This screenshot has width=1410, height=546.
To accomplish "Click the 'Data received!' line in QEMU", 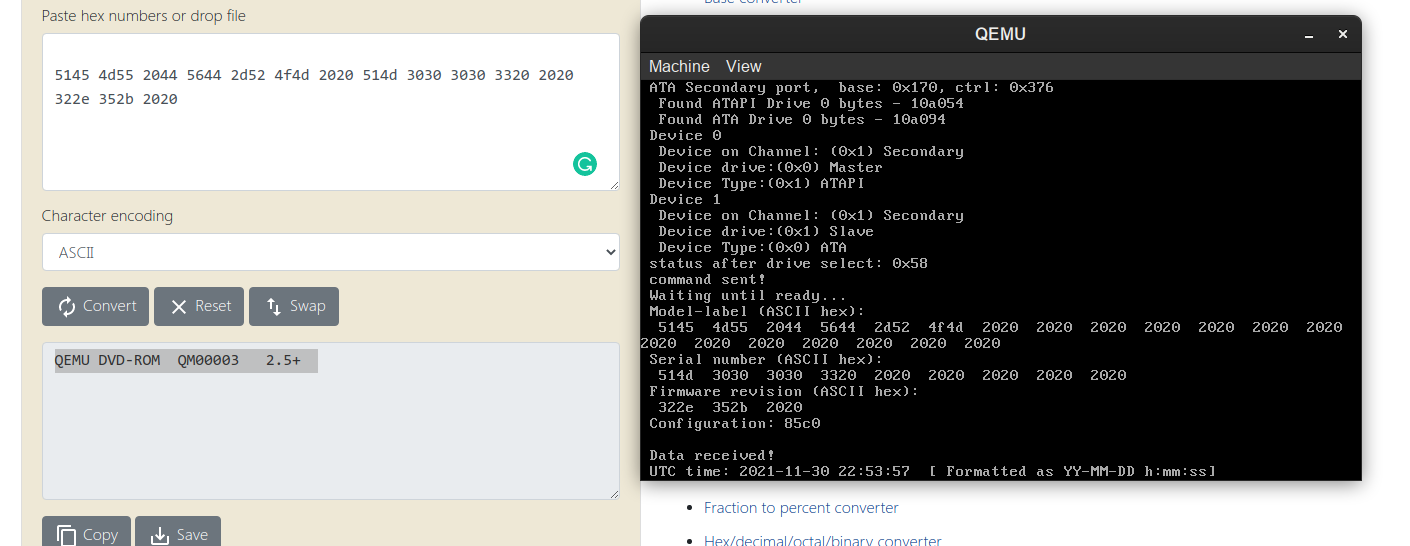I will (712, 455).
